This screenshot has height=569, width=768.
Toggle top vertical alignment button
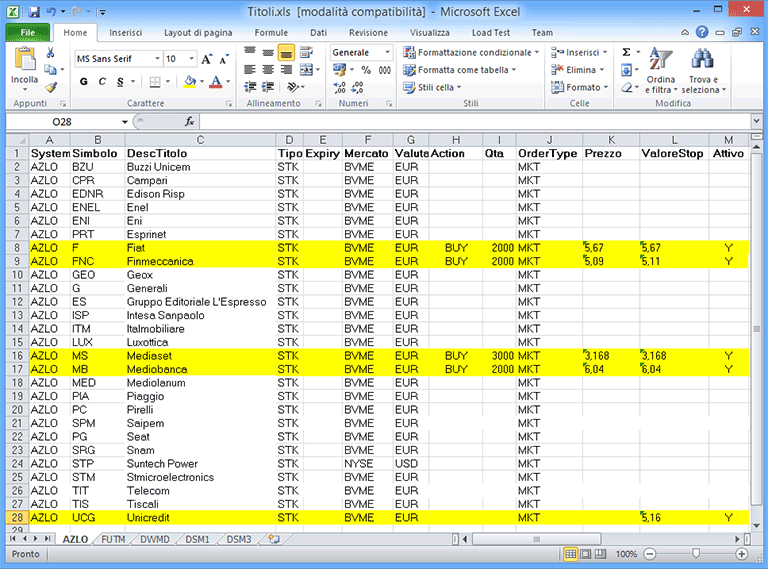click(250, 52)
